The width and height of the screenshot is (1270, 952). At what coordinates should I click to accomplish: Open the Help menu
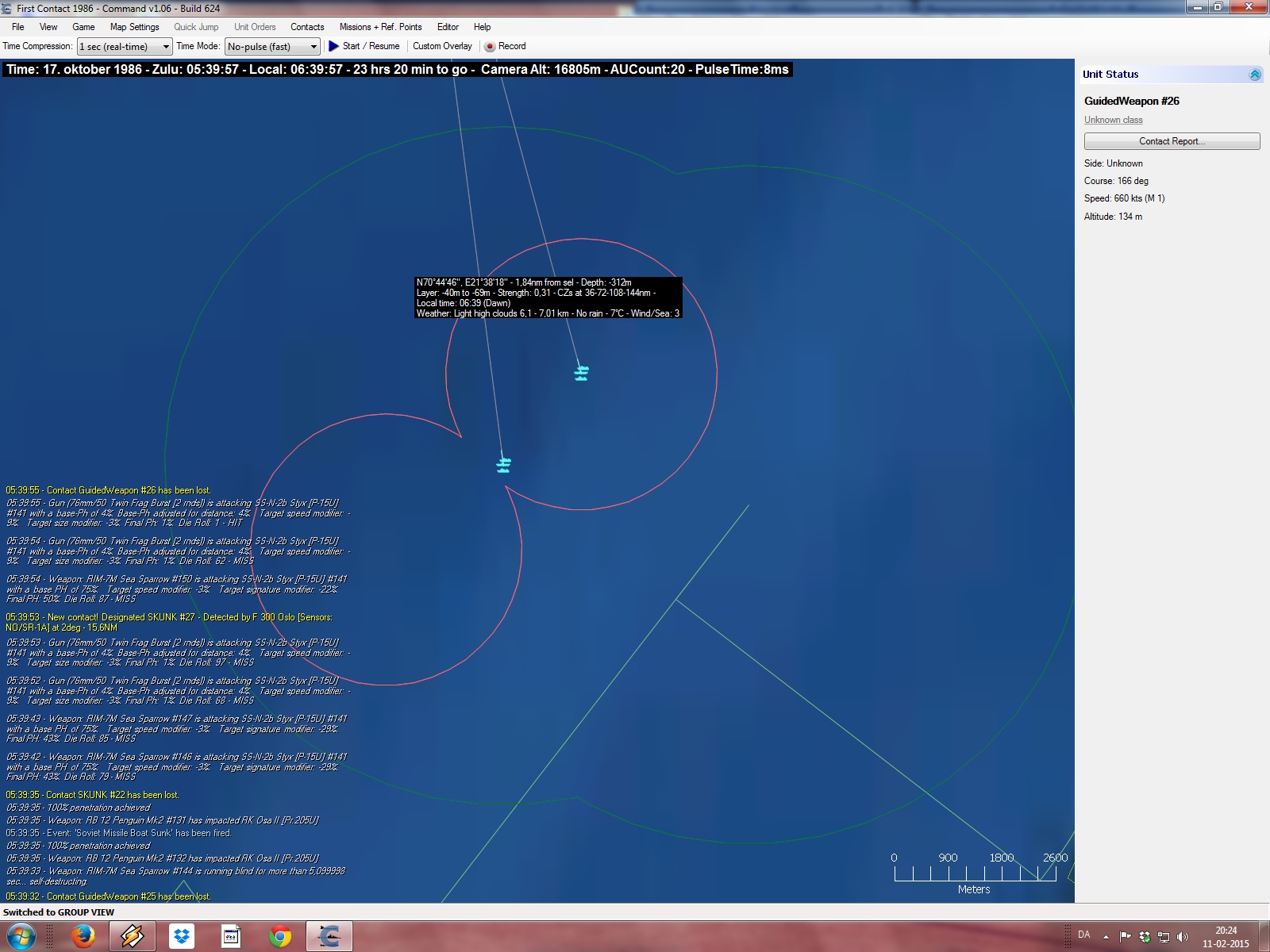point(482,27)
